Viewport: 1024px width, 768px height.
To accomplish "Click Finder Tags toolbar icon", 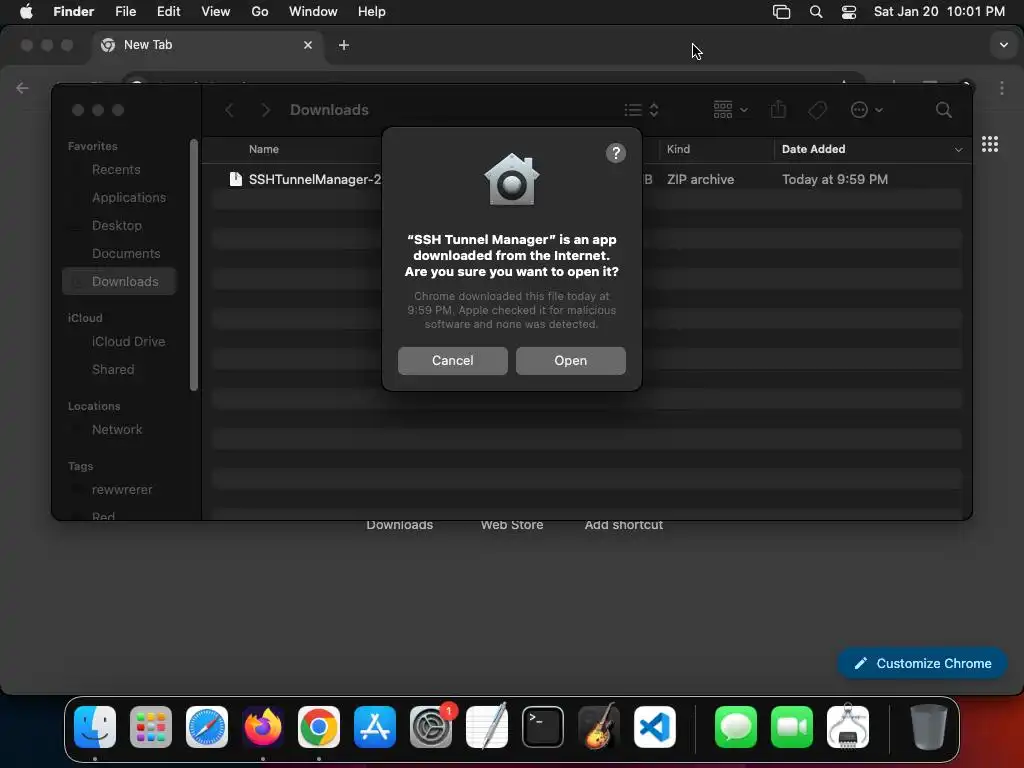I will (817, 110).
